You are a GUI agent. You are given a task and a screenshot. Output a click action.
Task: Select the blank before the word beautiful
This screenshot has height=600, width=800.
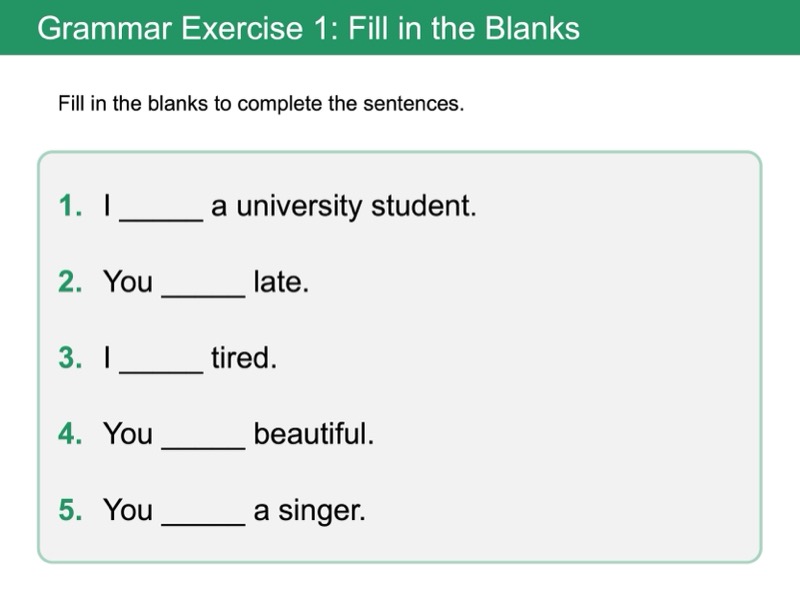[203, 438]
